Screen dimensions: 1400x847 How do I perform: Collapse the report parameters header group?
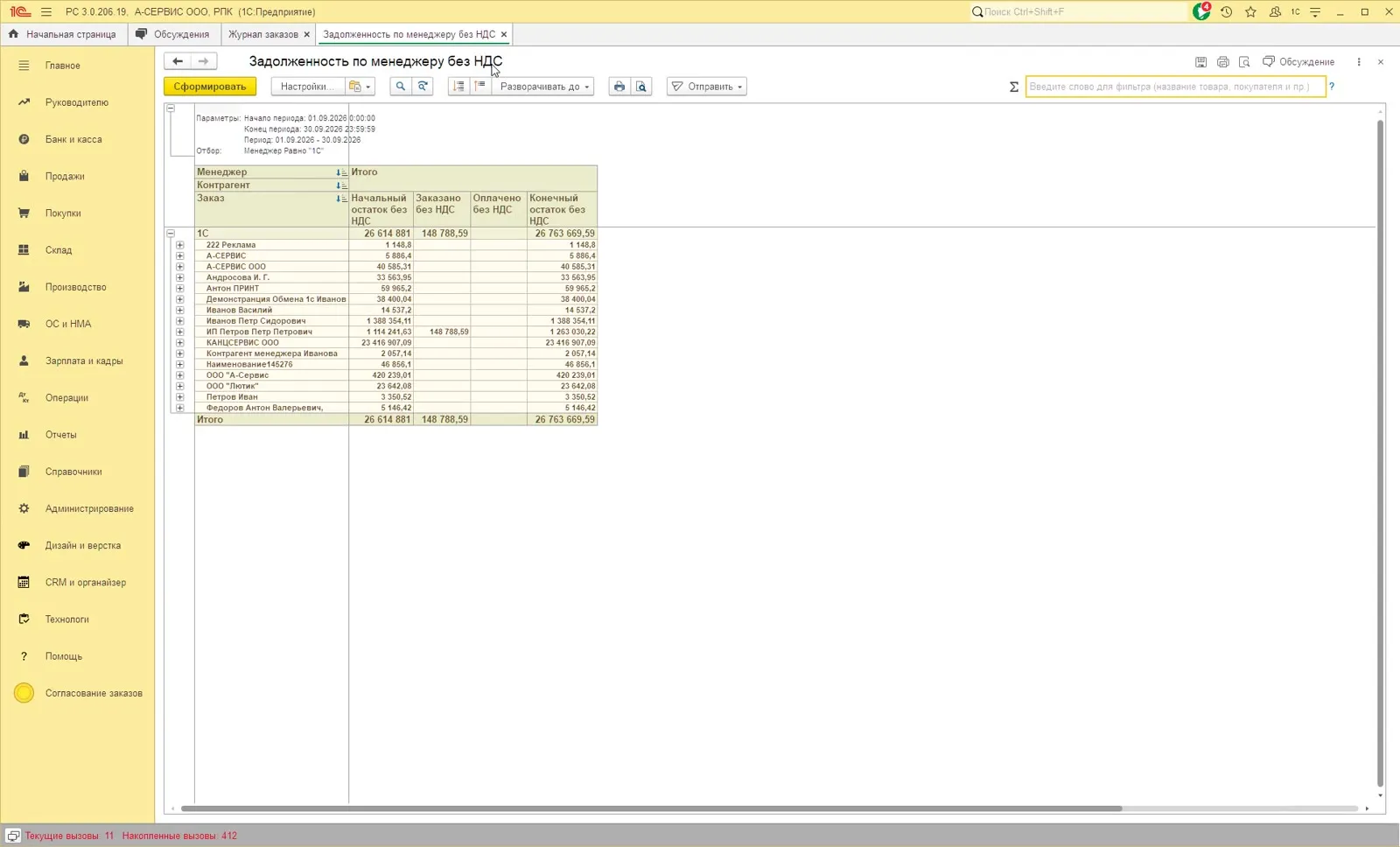click(171, 108)
